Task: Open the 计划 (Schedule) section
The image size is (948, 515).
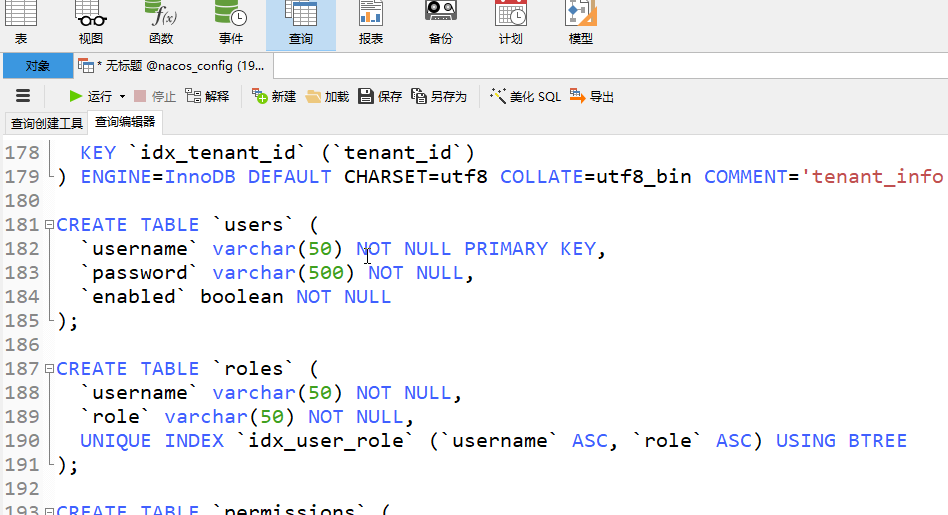Action: [511, 24]
